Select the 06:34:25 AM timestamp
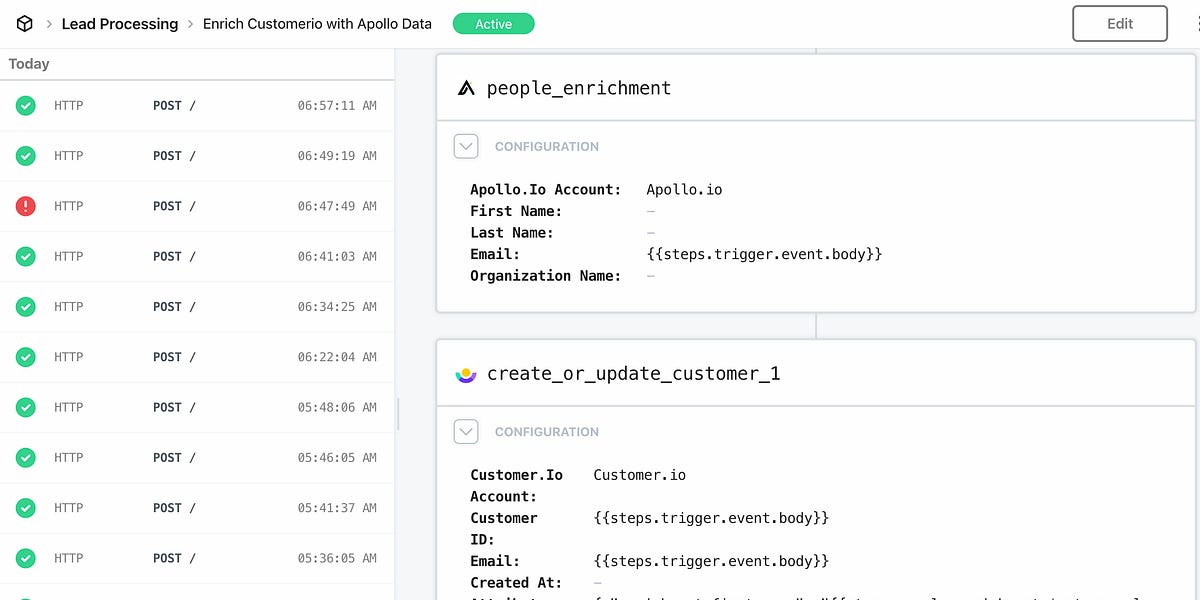This screenshot has width=1200, height=600. coord(337,306)
